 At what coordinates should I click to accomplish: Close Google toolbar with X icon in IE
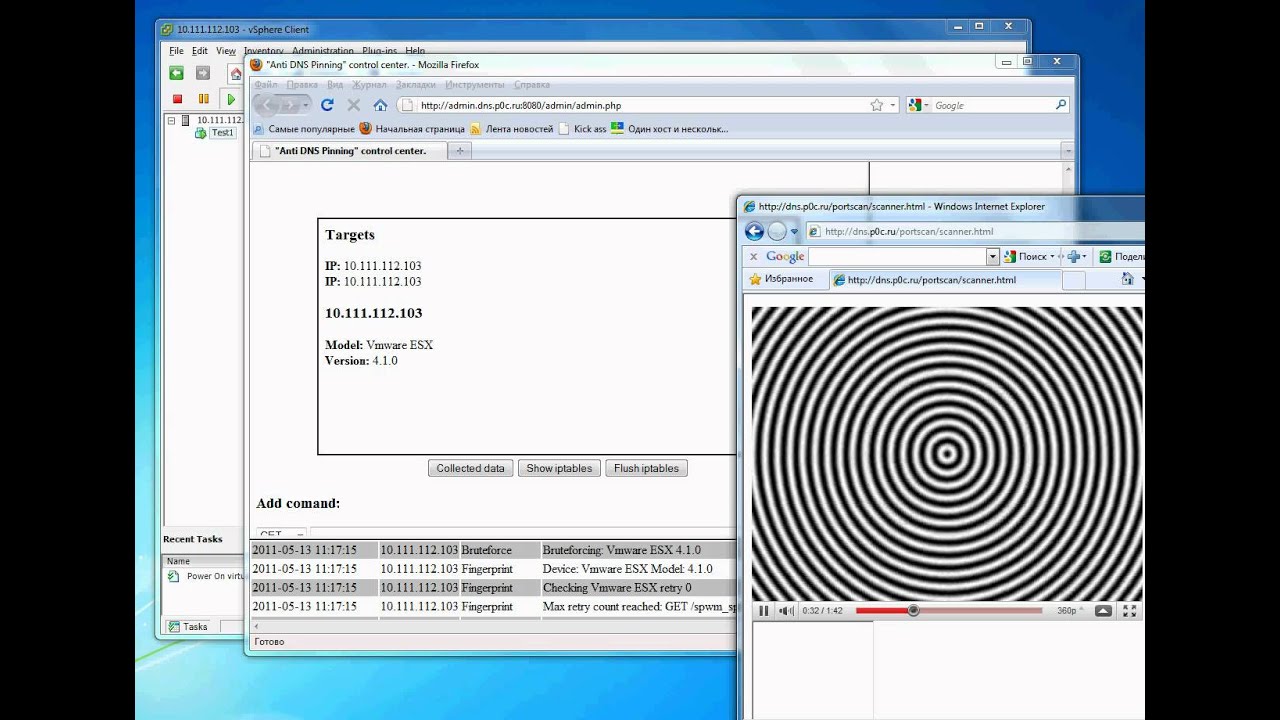(x=754, y=257)
